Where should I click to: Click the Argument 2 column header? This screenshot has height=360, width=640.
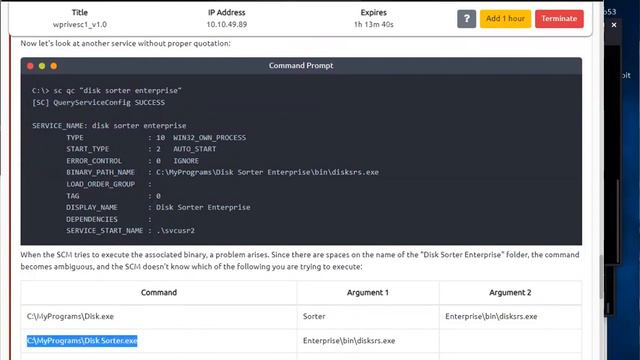pos(510,293)
